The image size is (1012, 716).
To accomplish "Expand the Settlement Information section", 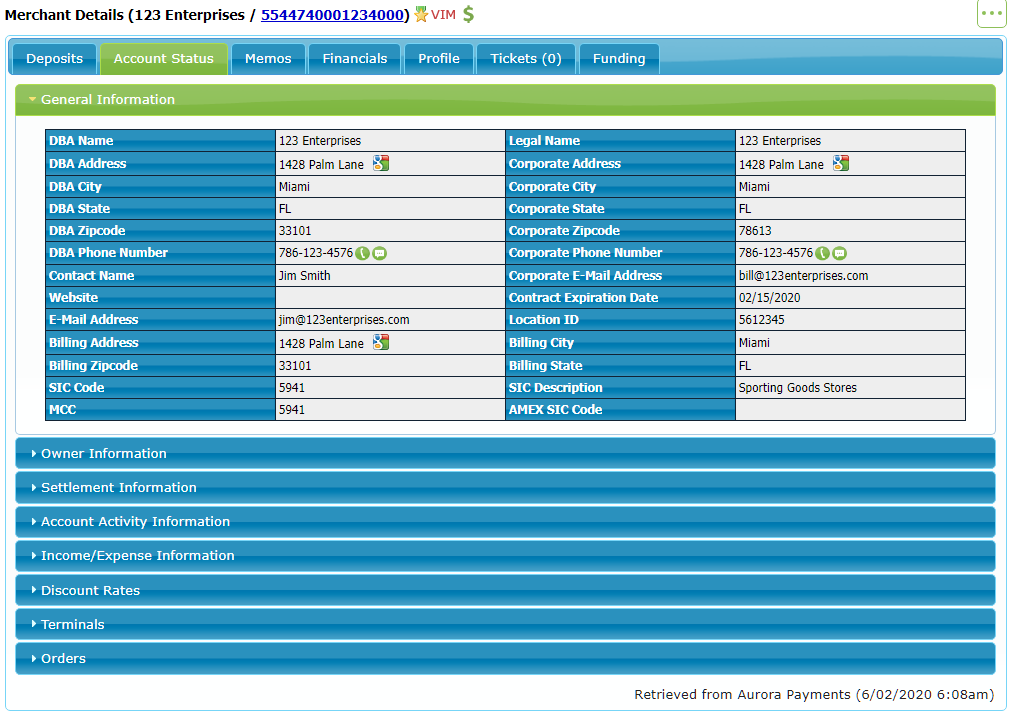I will point(505,487).
